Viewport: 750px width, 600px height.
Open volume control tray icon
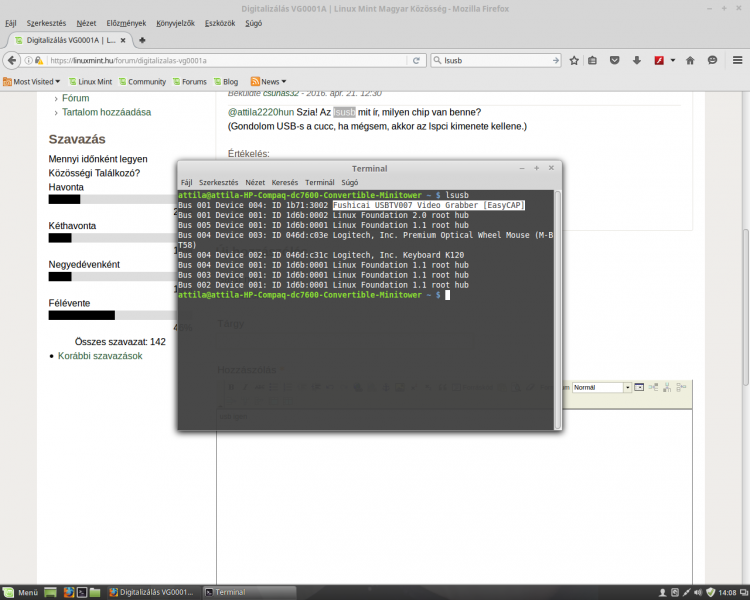point(698,592)
